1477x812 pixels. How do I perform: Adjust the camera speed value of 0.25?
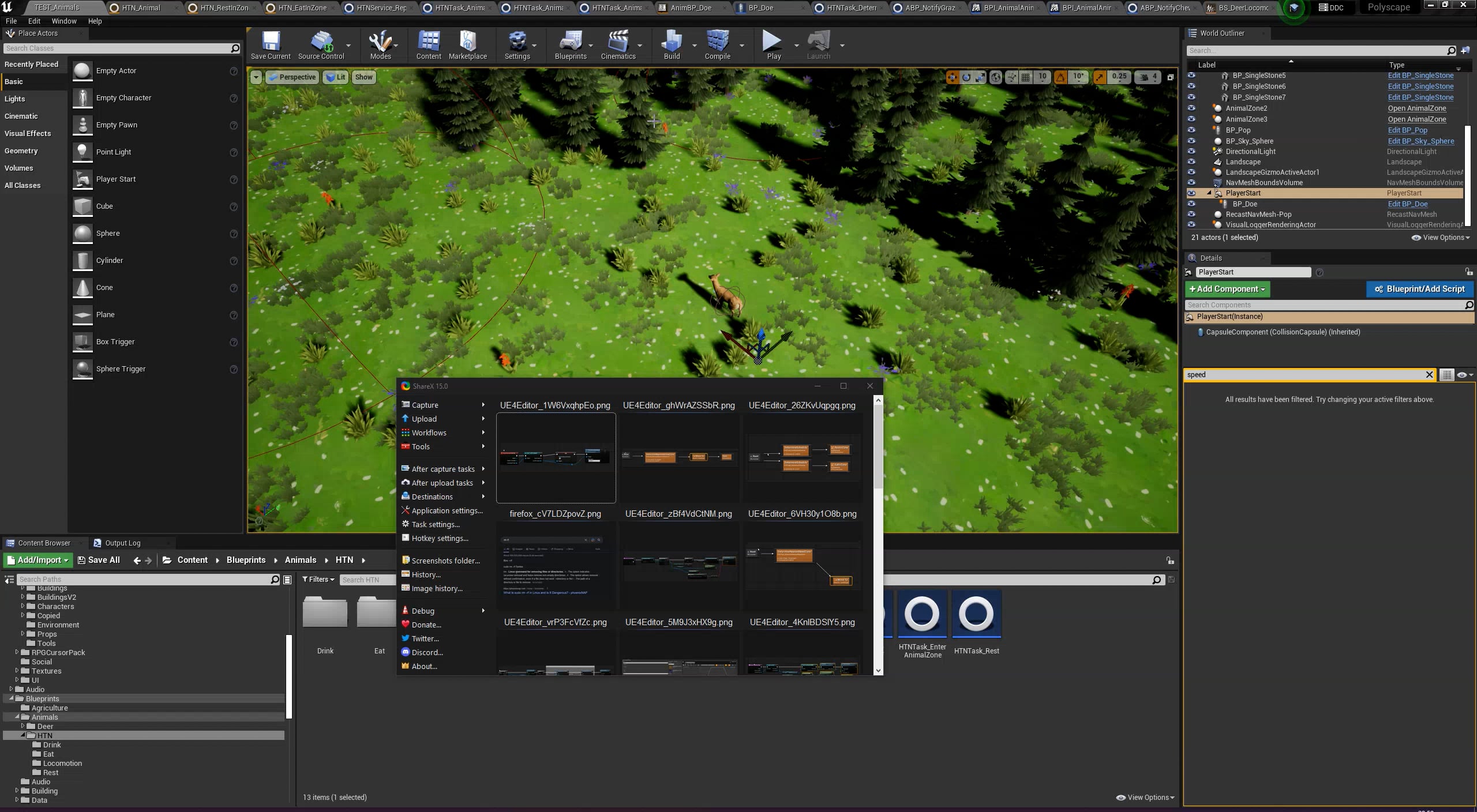[1118, 77]
